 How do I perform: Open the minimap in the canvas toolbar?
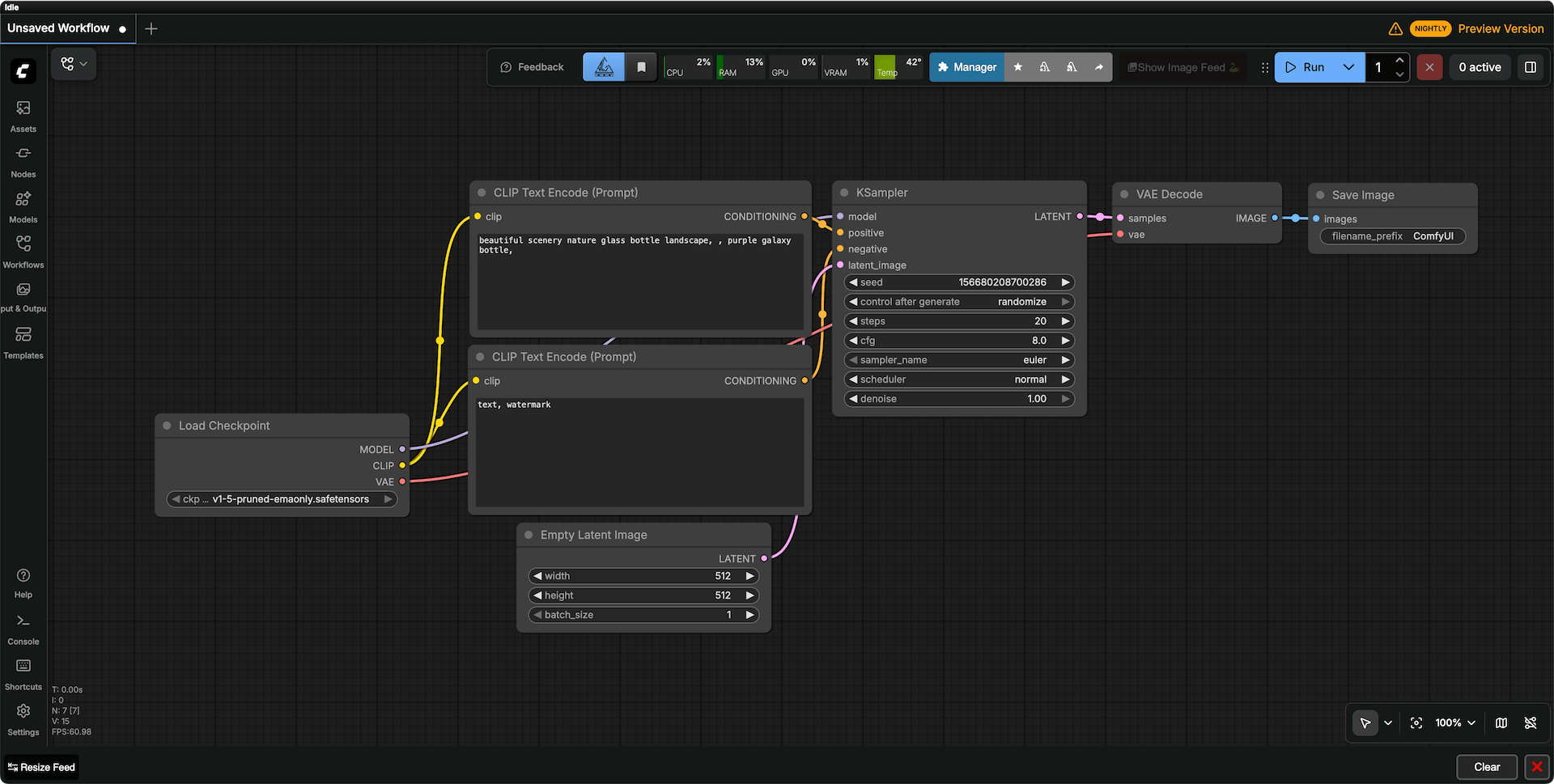click(1501, 723)
